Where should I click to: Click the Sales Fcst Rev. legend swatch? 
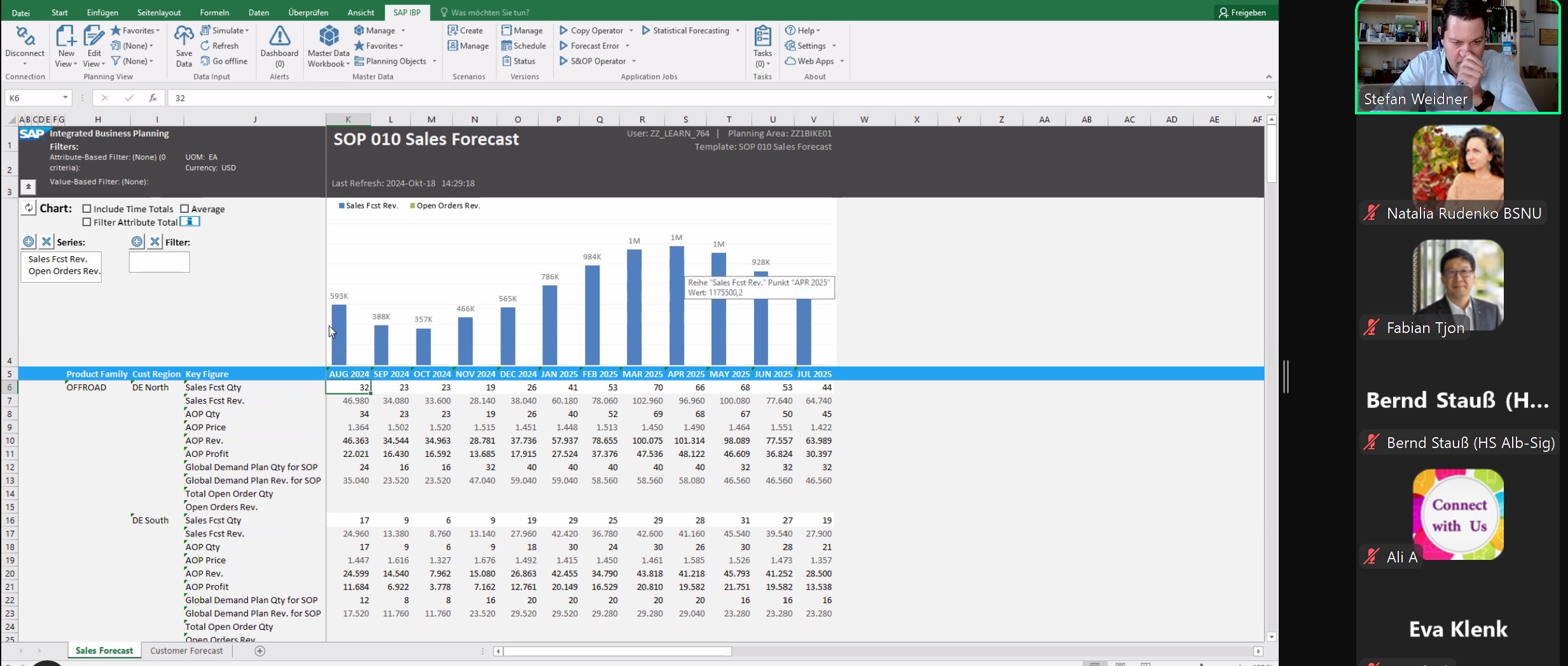[341, 206]
